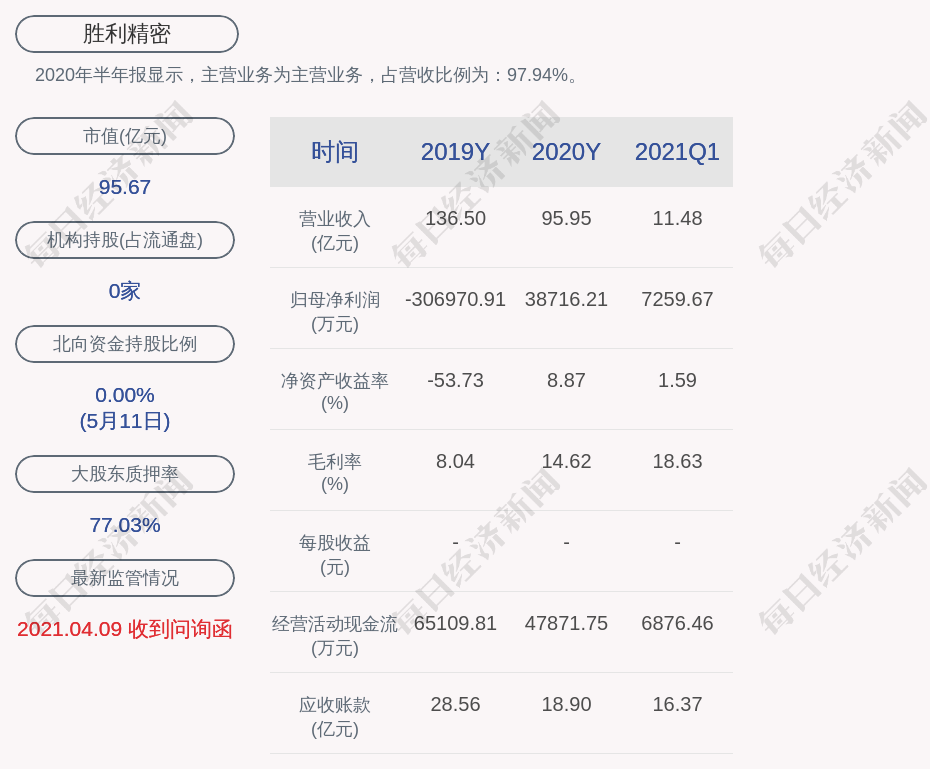Click revenue value 136.50
This screenshot has height=769, width=930.
[x=455, y=218]
